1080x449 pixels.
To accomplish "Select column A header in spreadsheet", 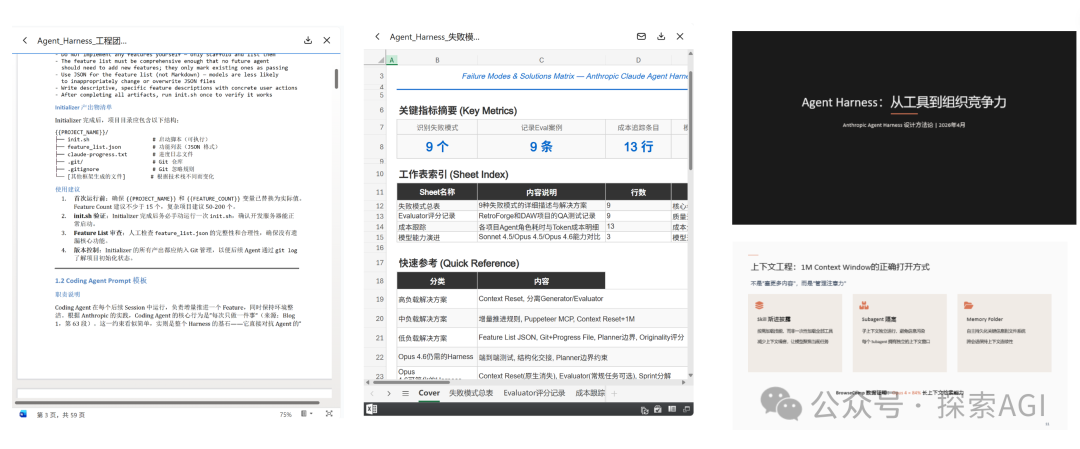I will coord(391,61).
